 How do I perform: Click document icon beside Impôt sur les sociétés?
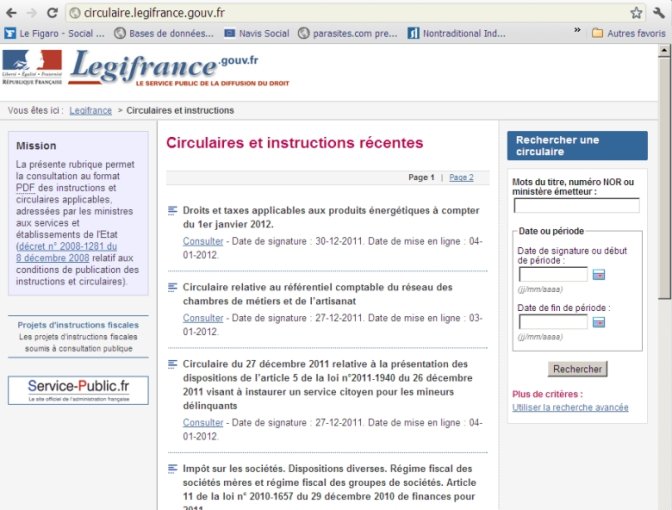172,469
